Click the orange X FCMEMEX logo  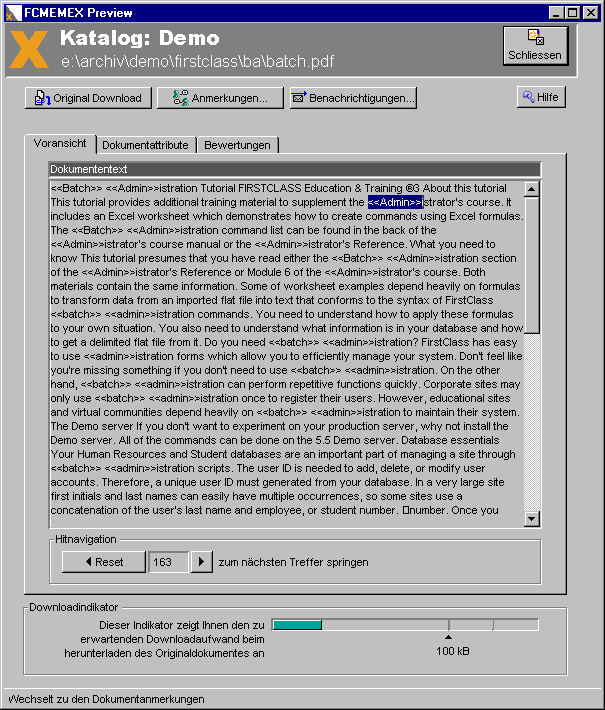[x=29, y=49]
